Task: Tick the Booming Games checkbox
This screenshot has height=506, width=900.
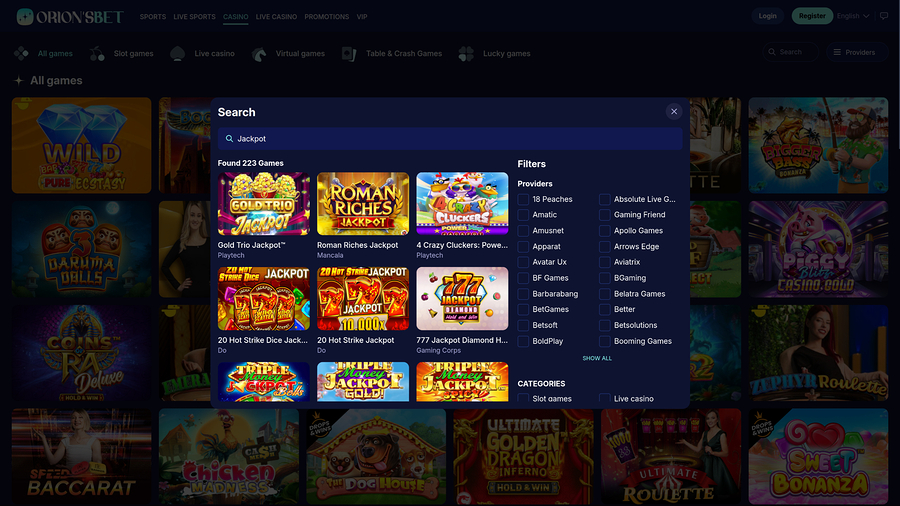Action: coord(604,341)
